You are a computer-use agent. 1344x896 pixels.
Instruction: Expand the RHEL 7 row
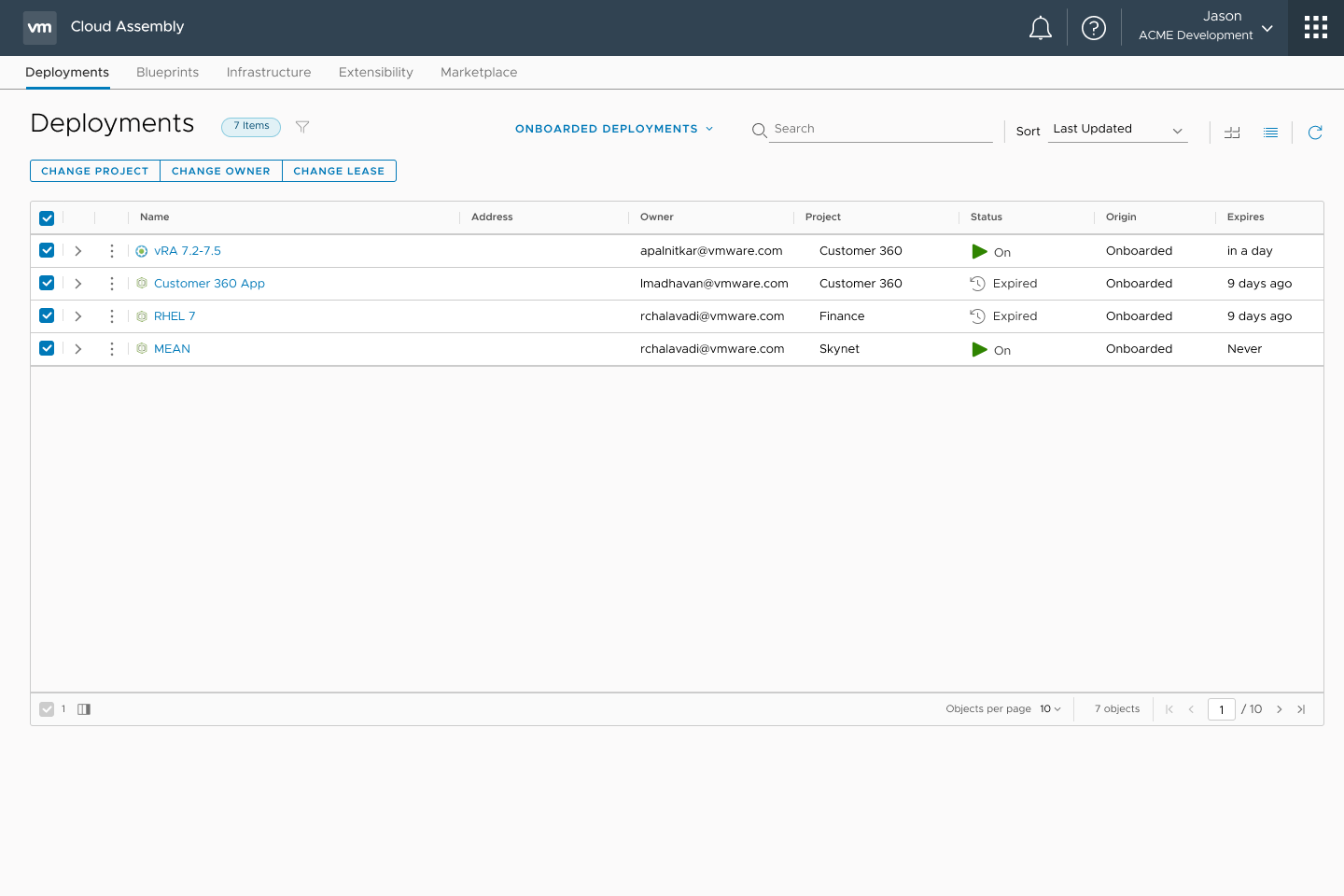[78, 316]
